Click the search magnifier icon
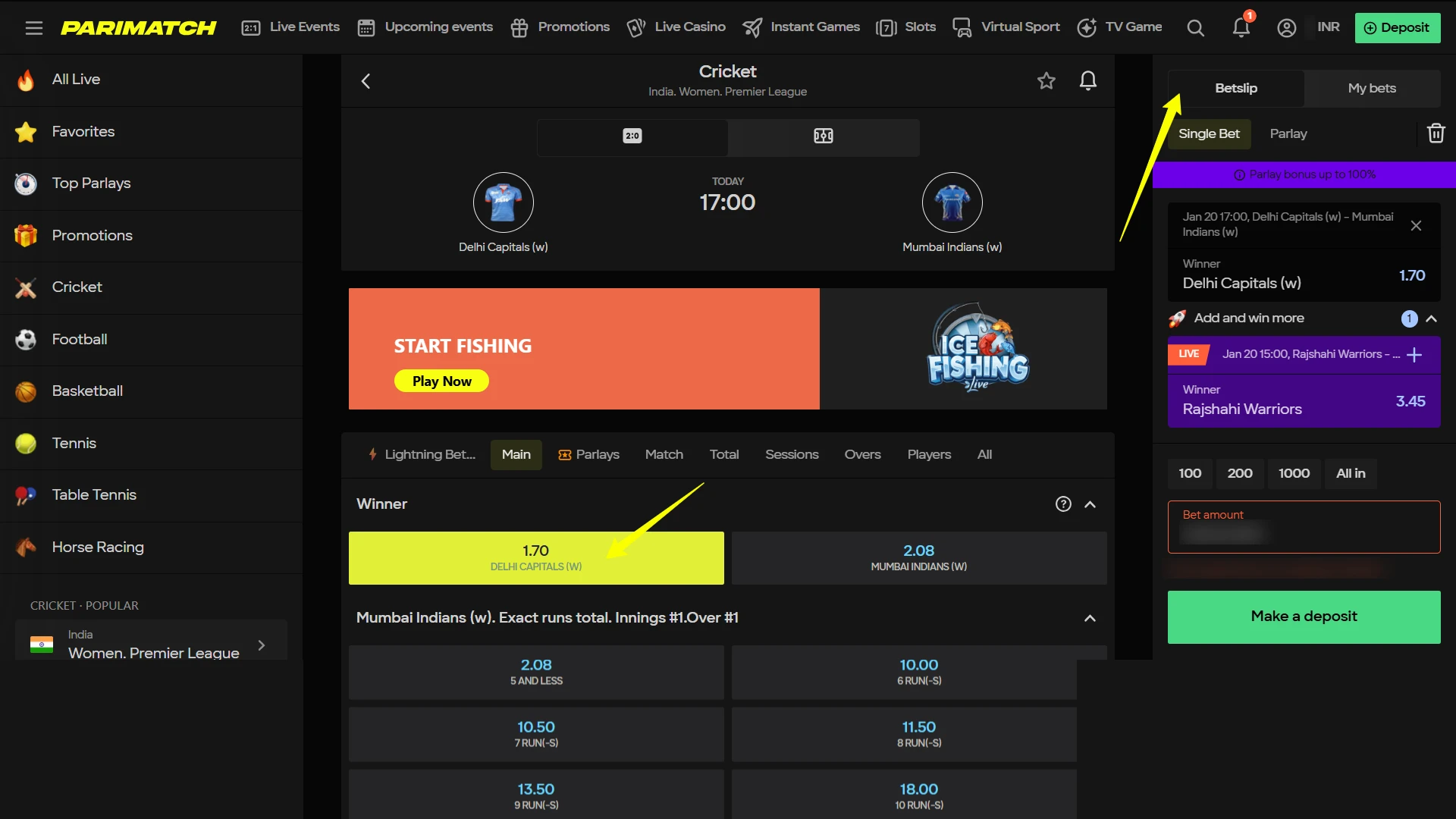Screen dimensions: 1456x819 pyautogui.click(x=1195, y=28)
